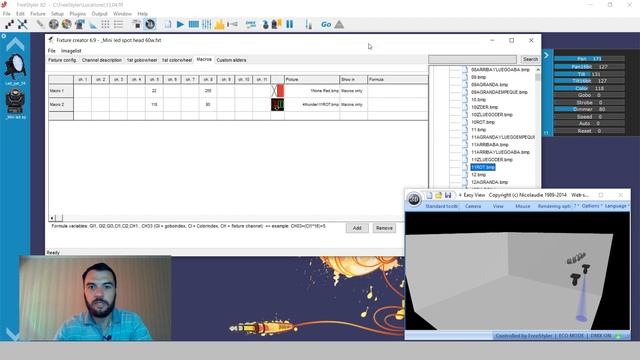Viewport: 640px width, 360px height.
Task: Click Easy View new file icon
Action: 429,196
